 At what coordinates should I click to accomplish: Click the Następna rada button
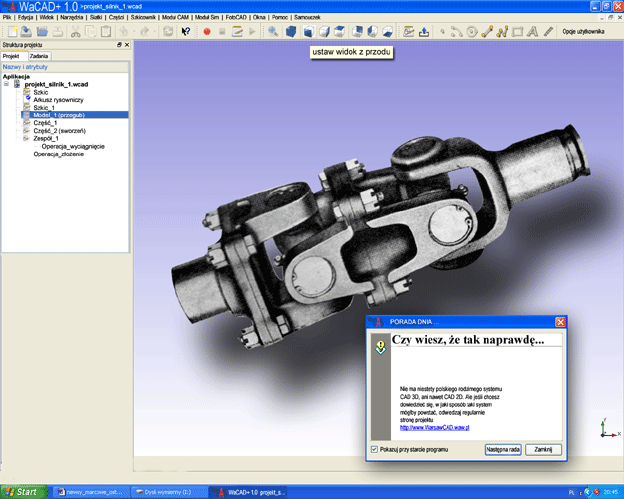(x=503, y=449)
